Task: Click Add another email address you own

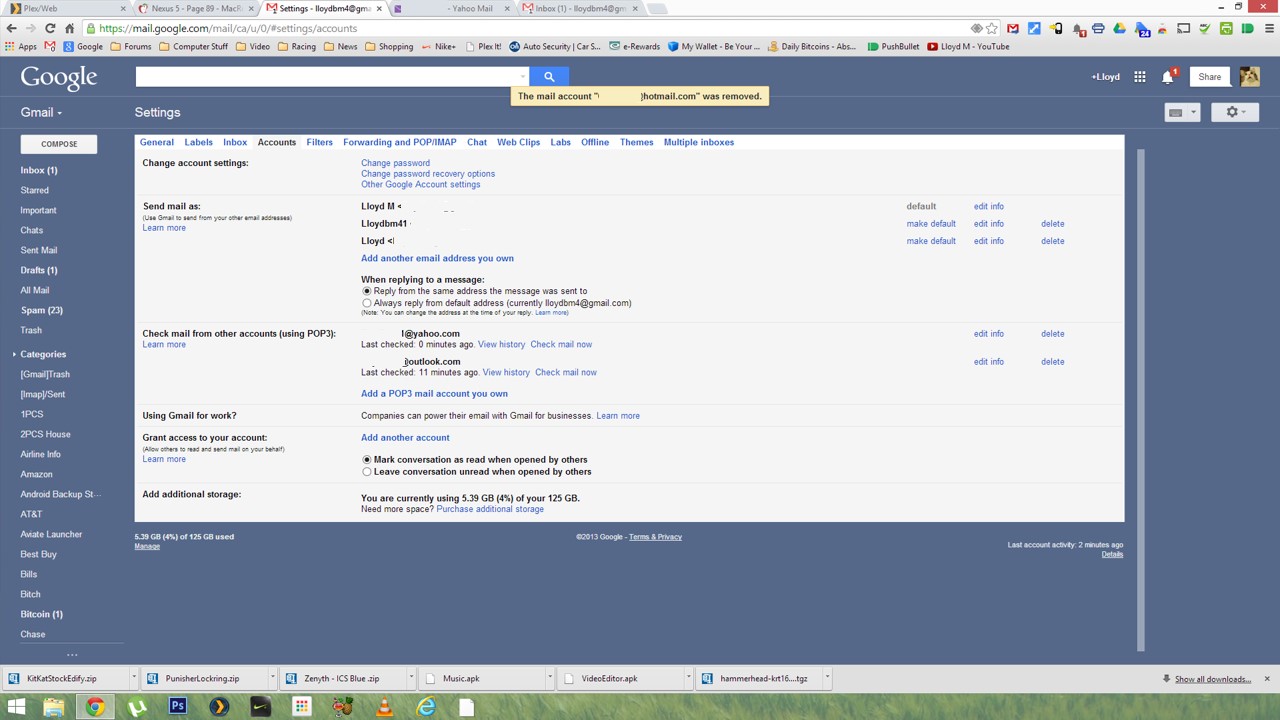Action: (437, 258)
